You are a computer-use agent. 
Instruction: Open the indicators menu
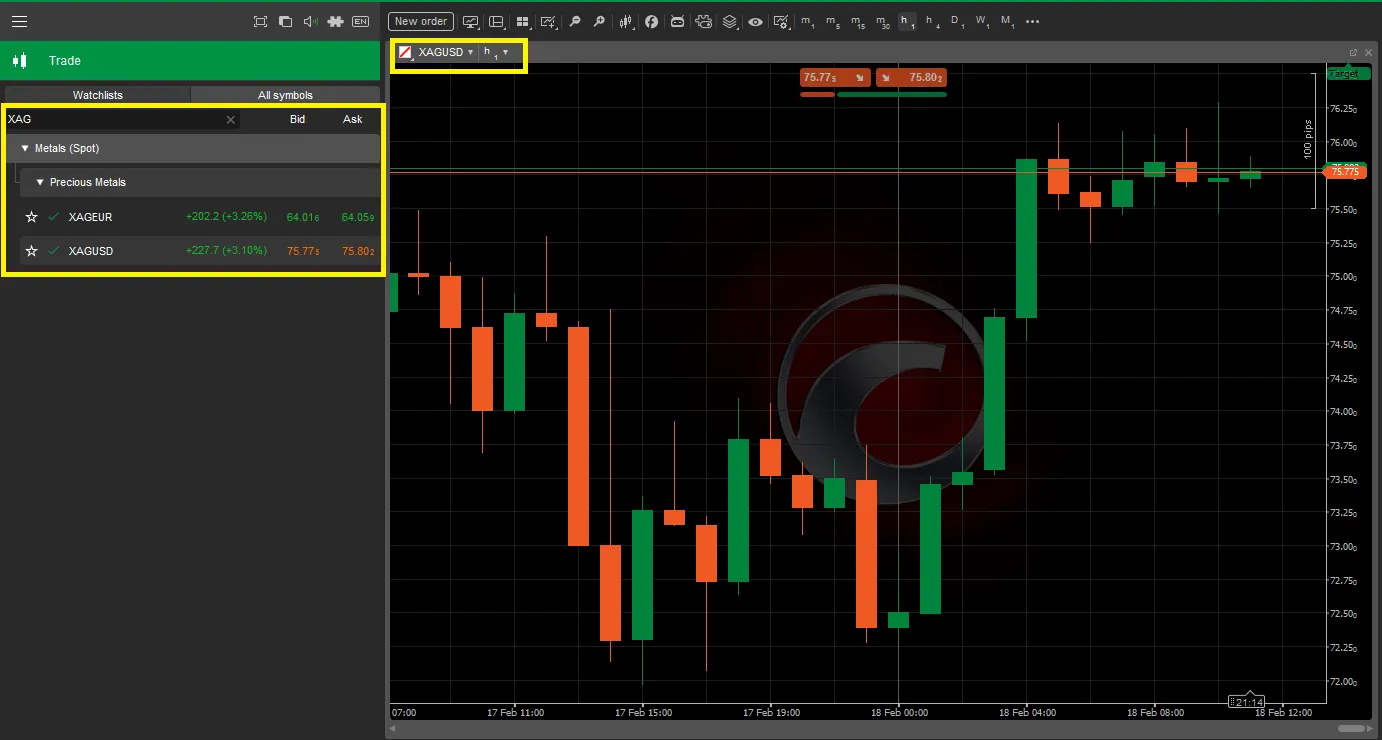click(x=627, y=20)
